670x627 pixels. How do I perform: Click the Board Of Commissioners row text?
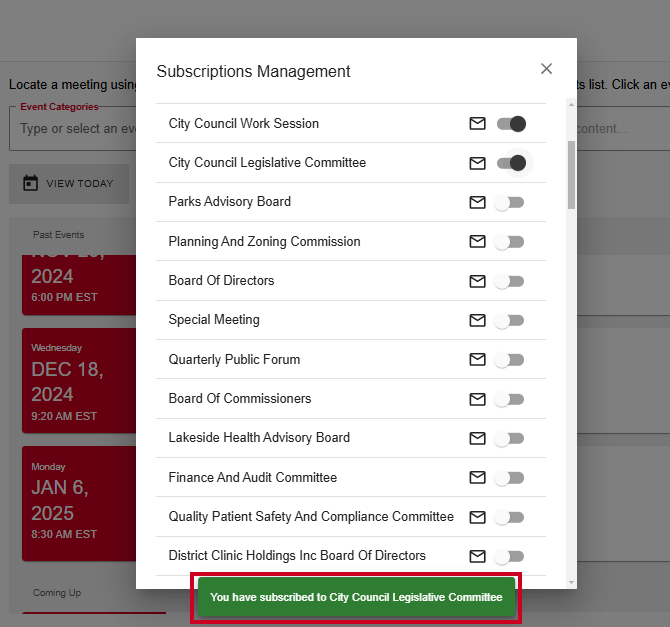tap(240, 398)
